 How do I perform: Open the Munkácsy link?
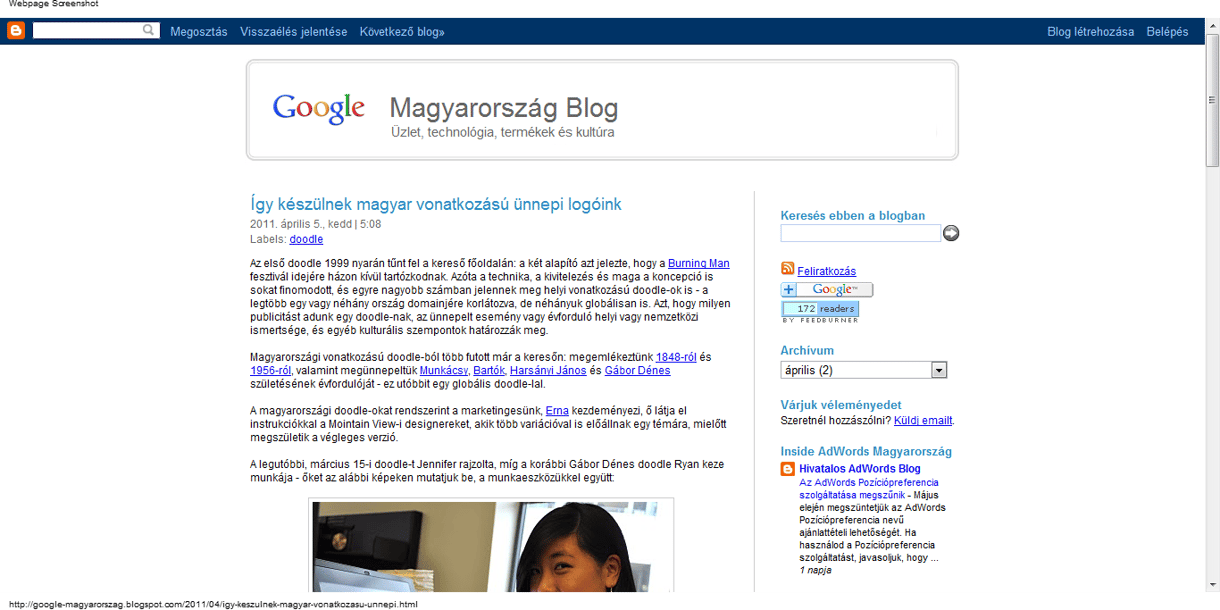(443, 370)
